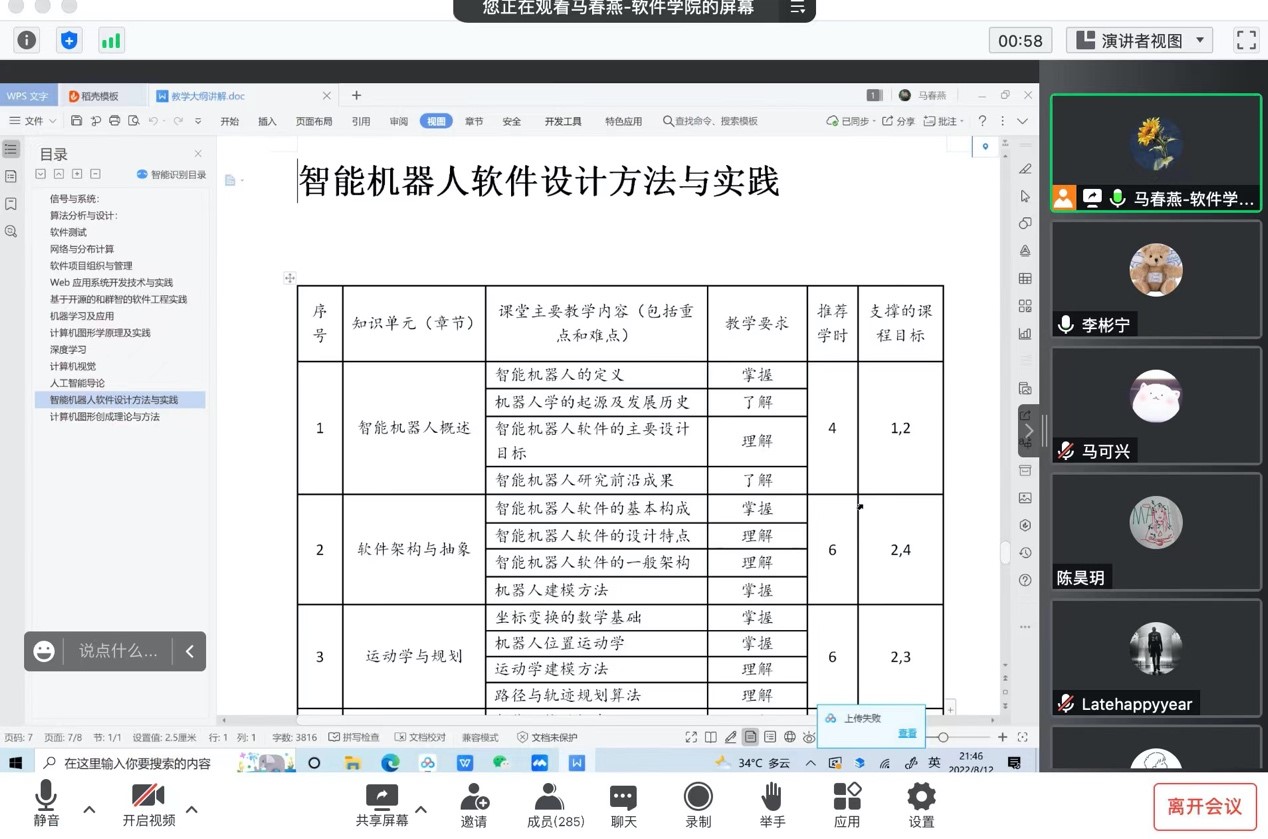Expand options arrow beside 共享屏幕
The height and width of the screenshot is (839, 1268).
421,809
